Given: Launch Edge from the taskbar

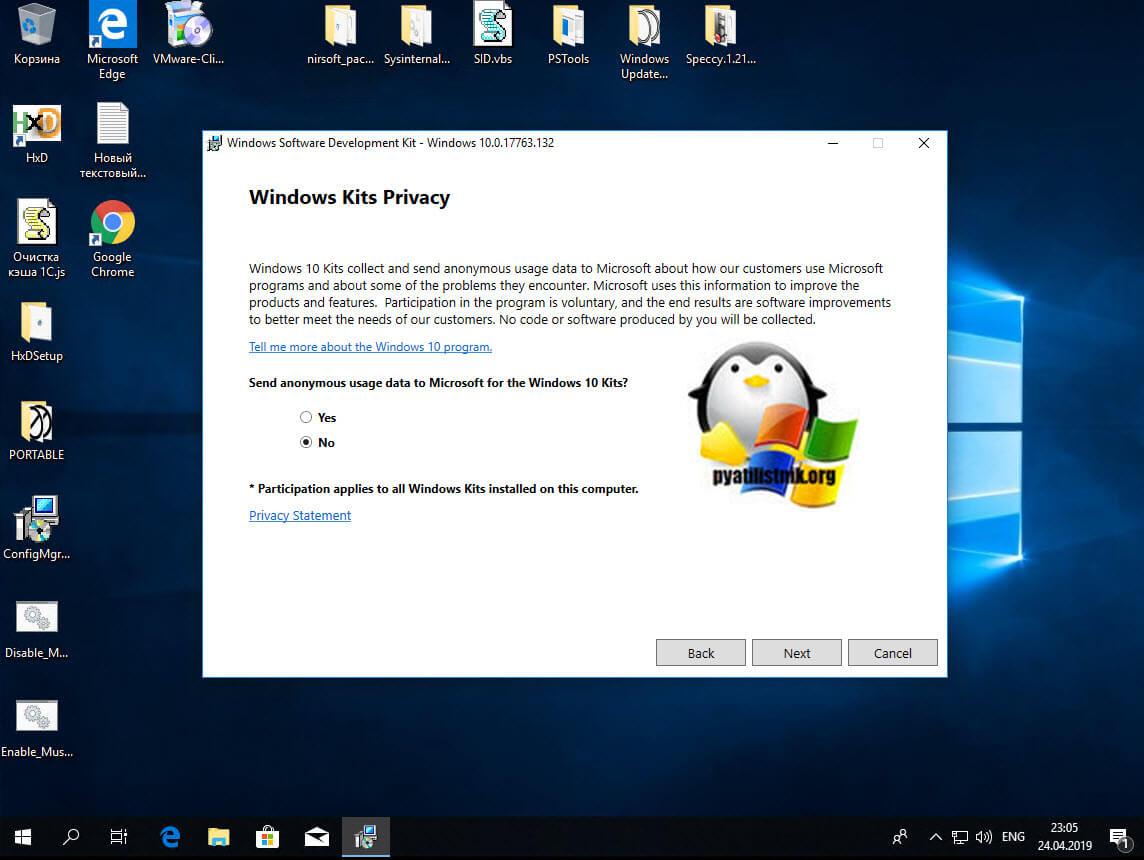Looking at the screenshot, I should pyautogui.click(x=170, y=837).
